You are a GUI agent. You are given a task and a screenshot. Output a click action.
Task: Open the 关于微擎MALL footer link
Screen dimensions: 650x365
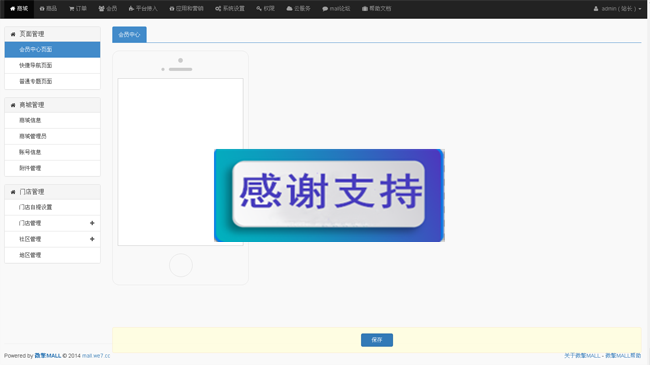click(x=582, y=355)
